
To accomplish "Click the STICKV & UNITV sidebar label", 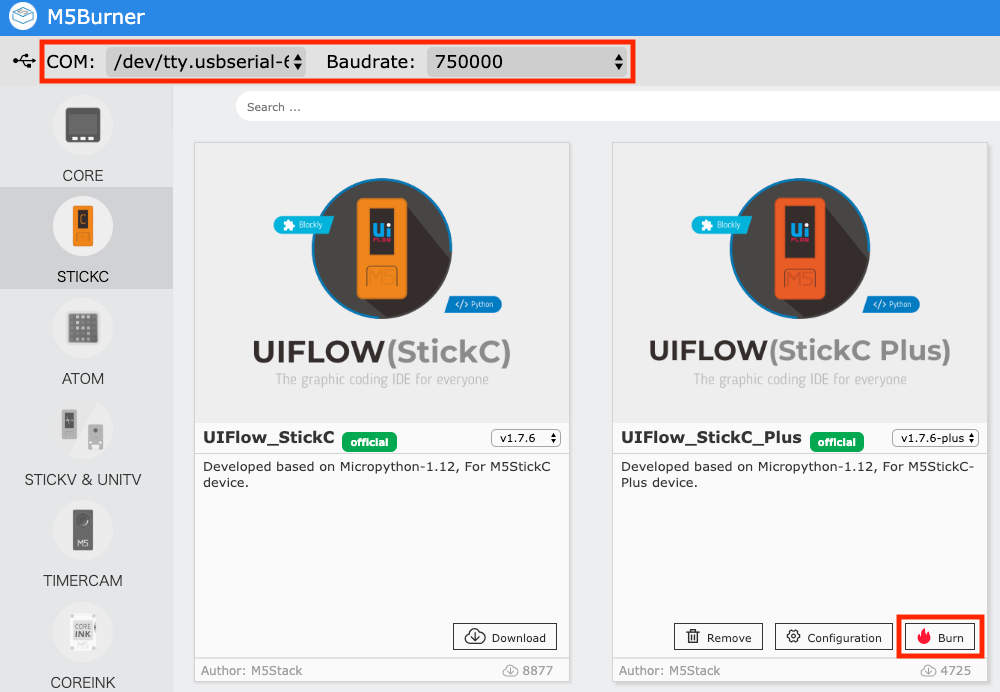I will (83, 480).
